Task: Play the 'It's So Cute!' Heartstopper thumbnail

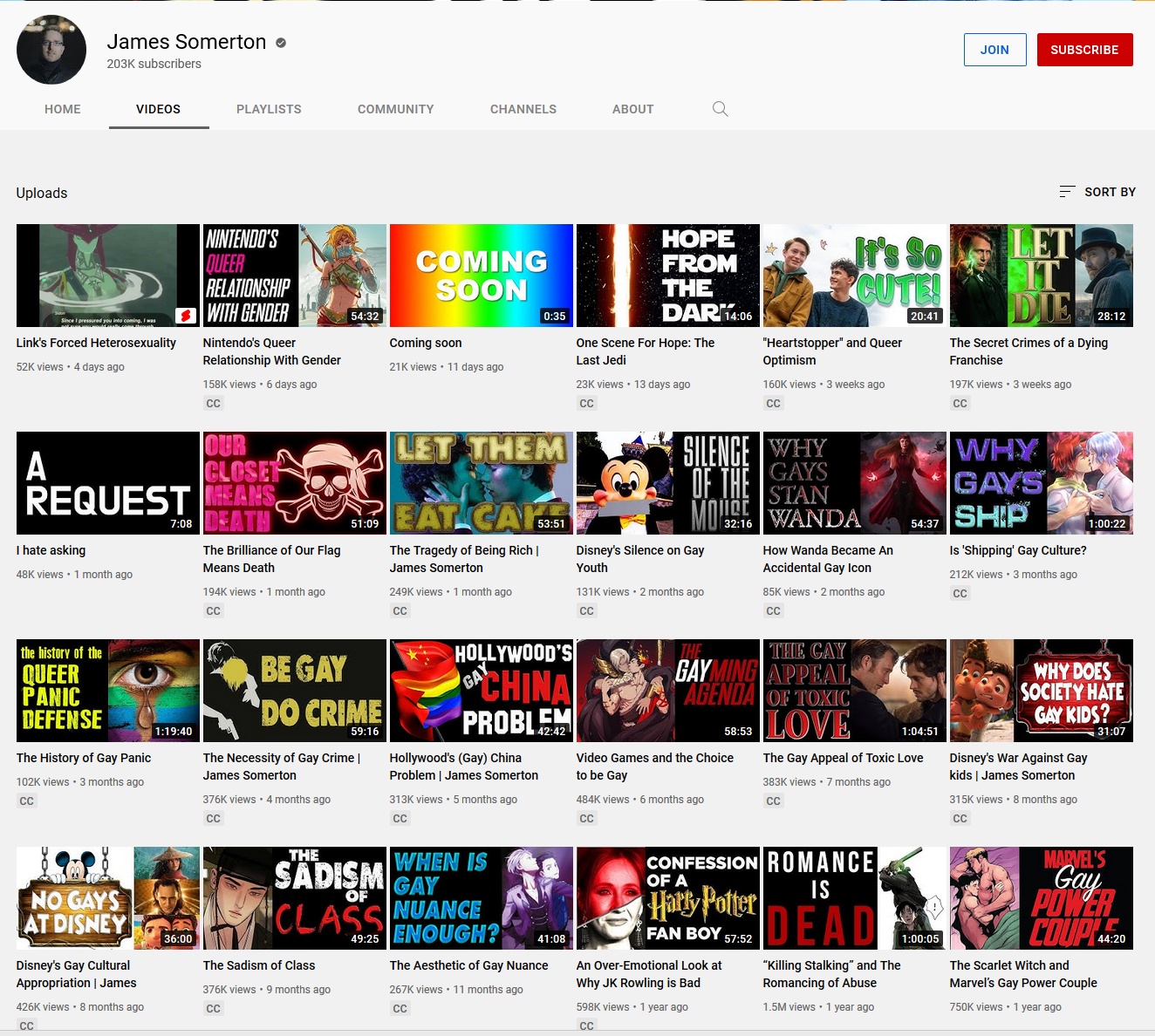Action: point(855,276)
